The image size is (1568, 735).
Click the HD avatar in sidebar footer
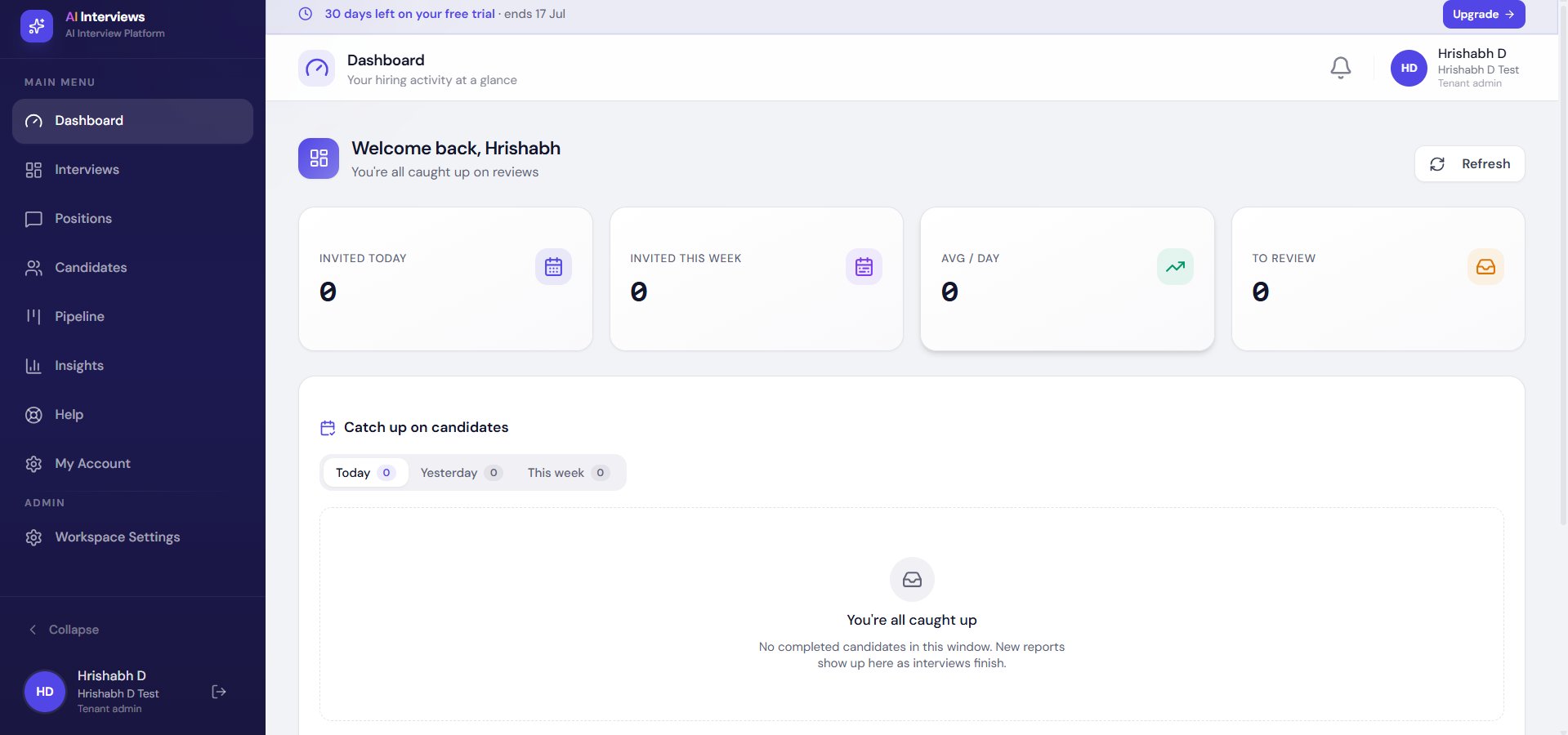click(45, 692)
